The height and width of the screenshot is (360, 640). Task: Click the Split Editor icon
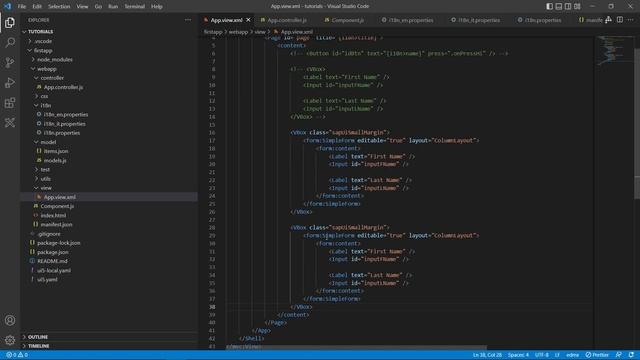click(620, 20)
